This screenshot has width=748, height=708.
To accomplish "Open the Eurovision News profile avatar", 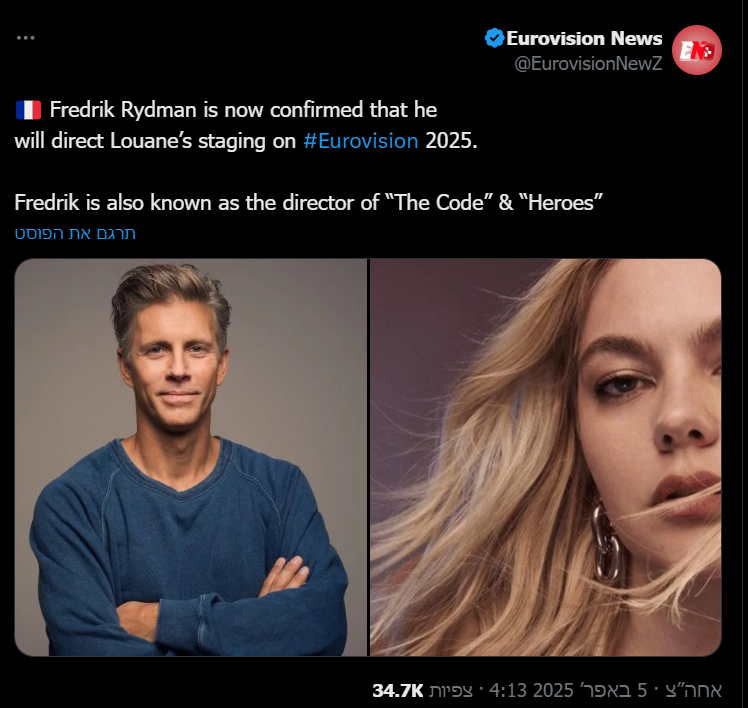I will click(697, 50).
